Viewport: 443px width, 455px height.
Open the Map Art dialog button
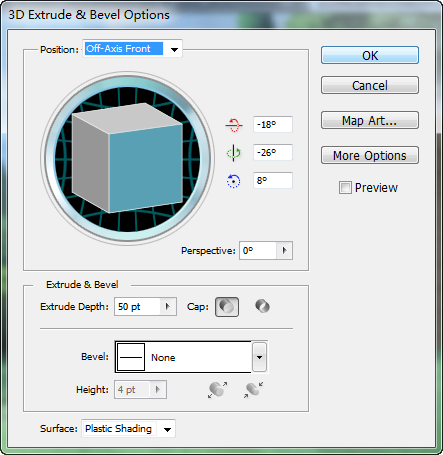[370, 120]
